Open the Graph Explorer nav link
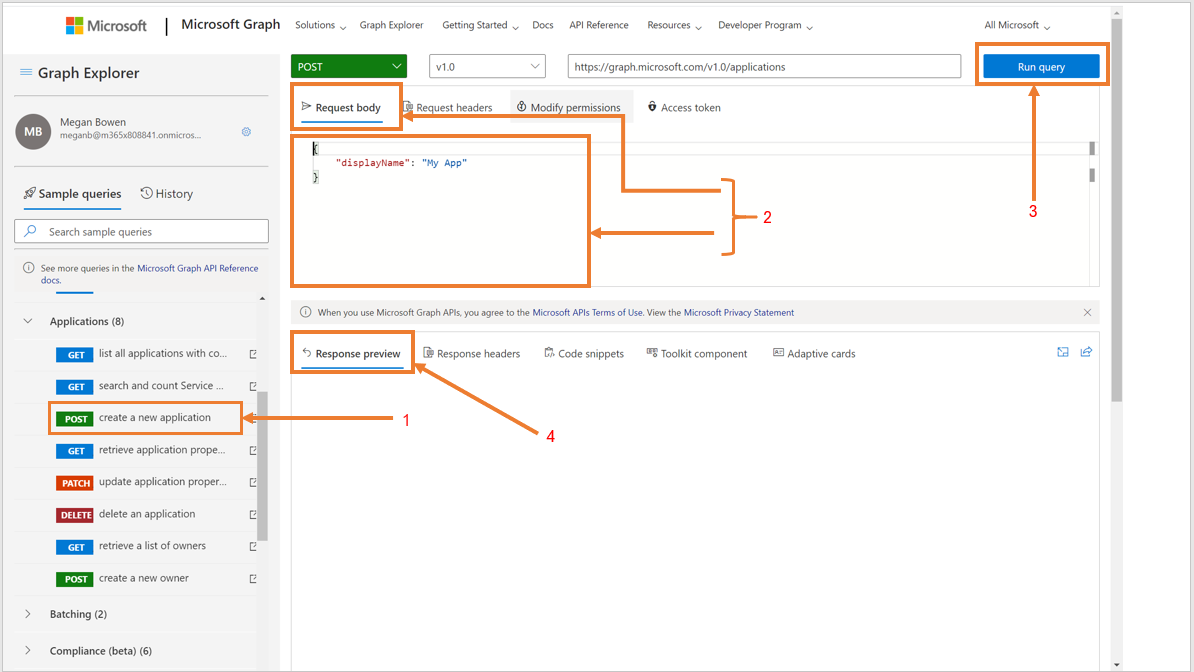This screenshot has width=1194, height=672. coord(391,25)
